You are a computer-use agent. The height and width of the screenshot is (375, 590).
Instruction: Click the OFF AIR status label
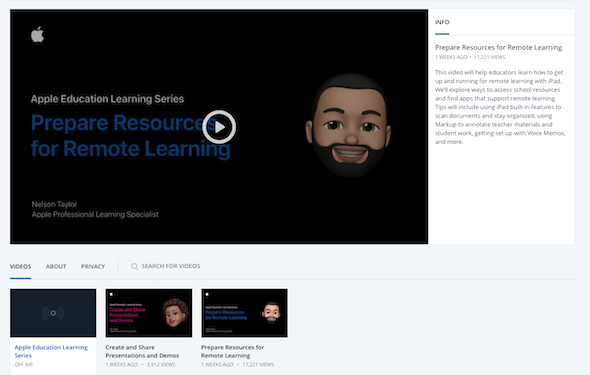(x=24, y=364)
